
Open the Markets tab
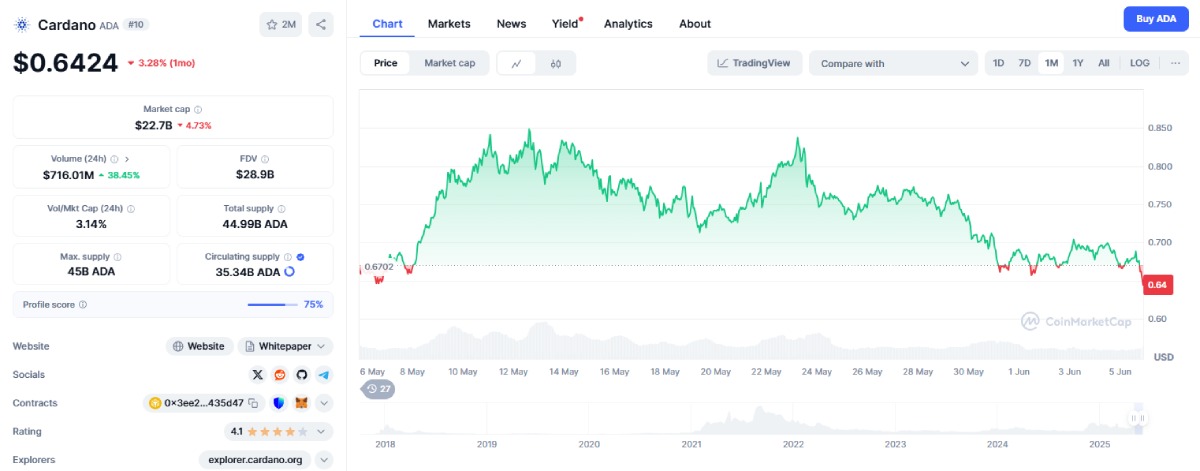tap(449, 23)
